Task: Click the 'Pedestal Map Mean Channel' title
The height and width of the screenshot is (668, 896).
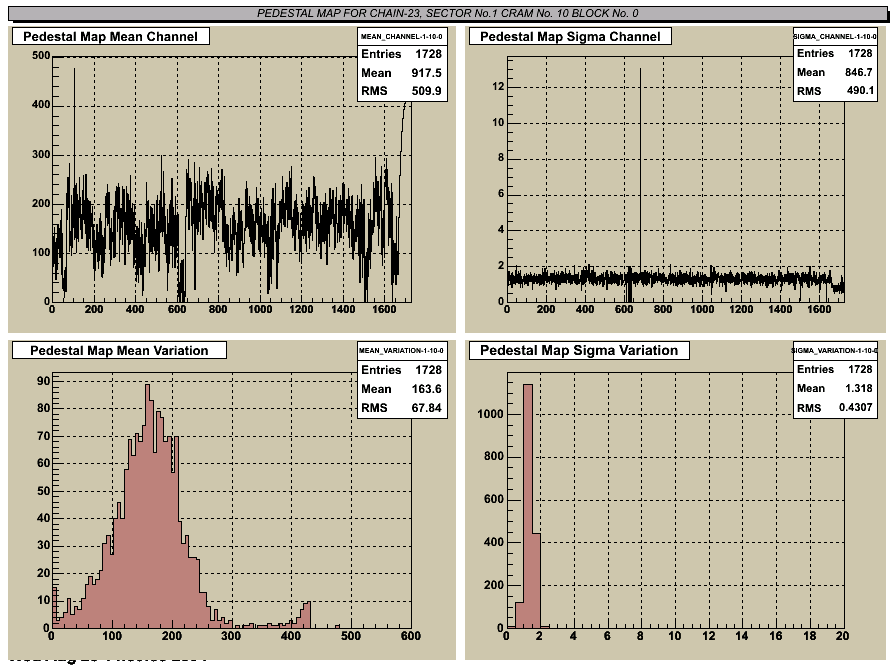Action: [110, 37]
